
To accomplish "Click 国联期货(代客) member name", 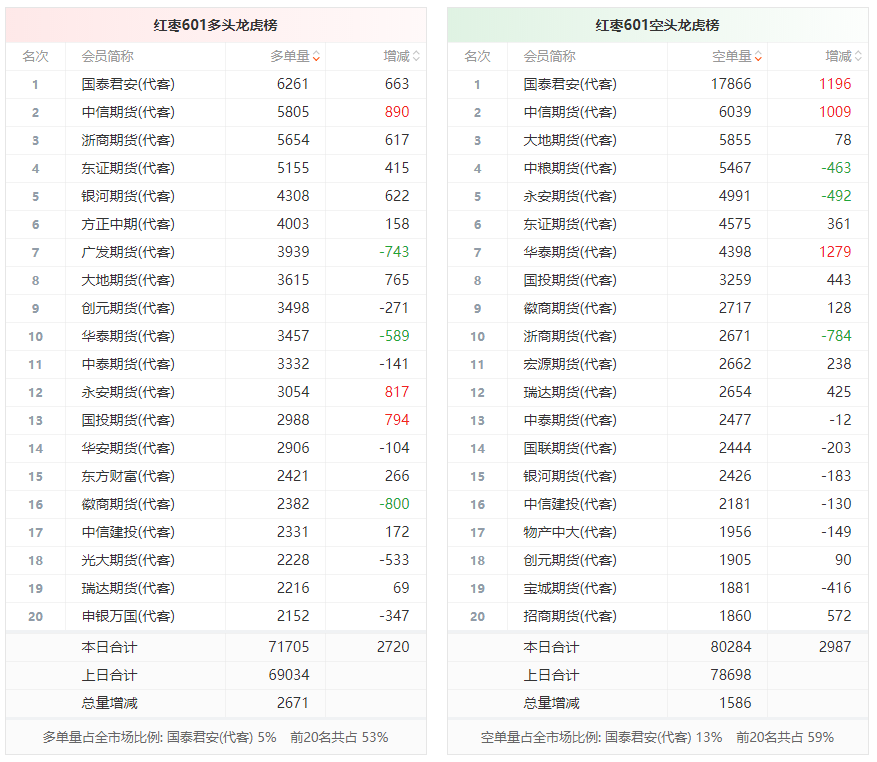I will 570,448.
